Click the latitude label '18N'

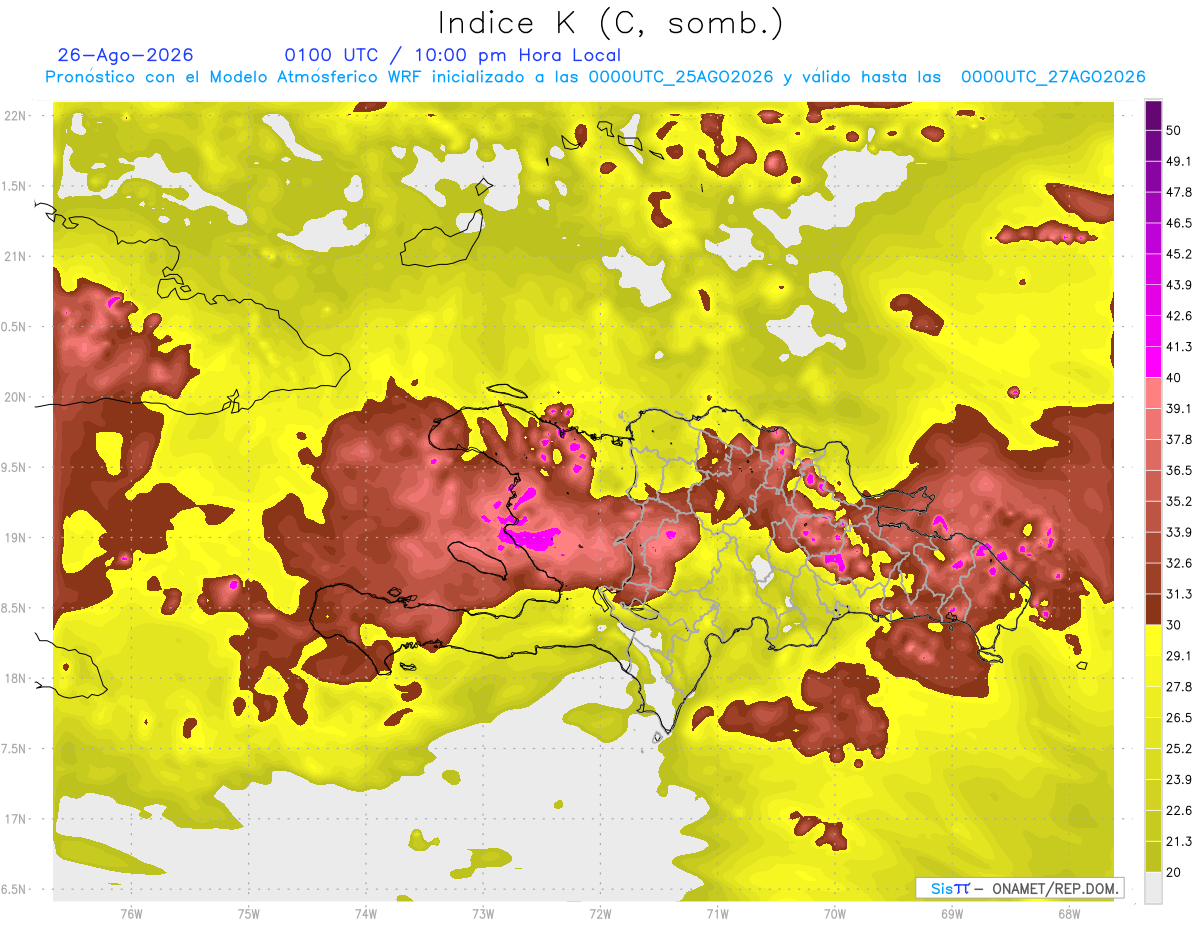17,679
